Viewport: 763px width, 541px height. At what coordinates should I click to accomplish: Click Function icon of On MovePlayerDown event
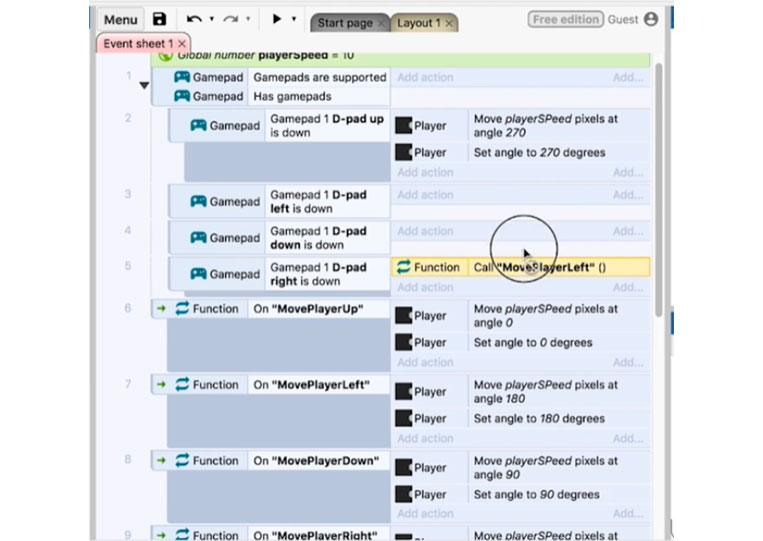[182, 460]
